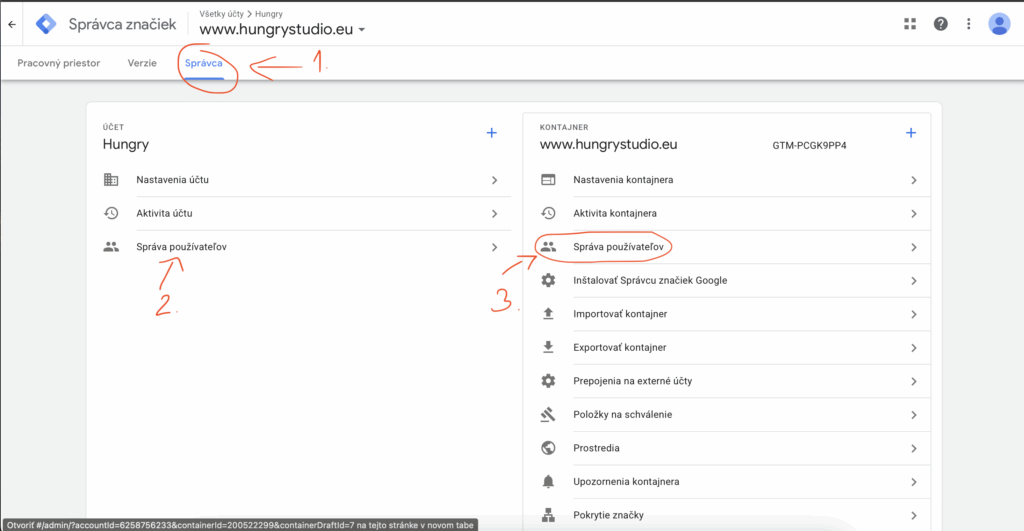Go to the Všetky účty breadcrumb
This screenshot has height=531, width=1024.
click(x=221, y=14)
